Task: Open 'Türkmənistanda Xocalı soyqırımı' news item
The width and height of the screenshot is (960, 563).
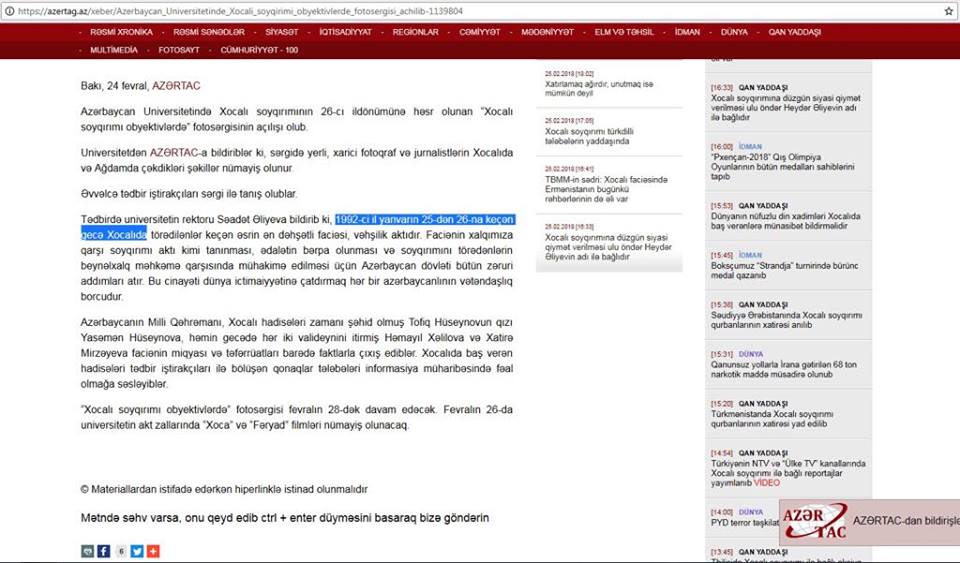Action: [771, 419]
